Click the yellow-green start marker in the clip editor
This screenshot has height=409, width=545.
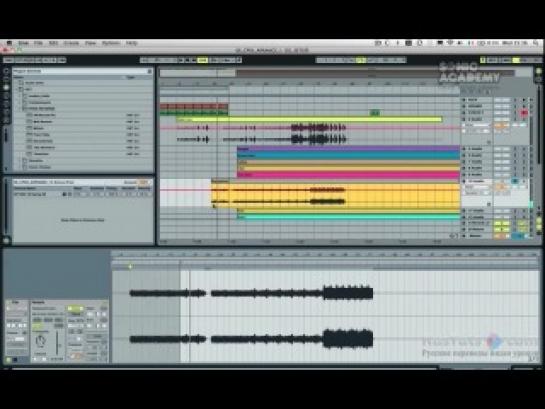point(130,267)
